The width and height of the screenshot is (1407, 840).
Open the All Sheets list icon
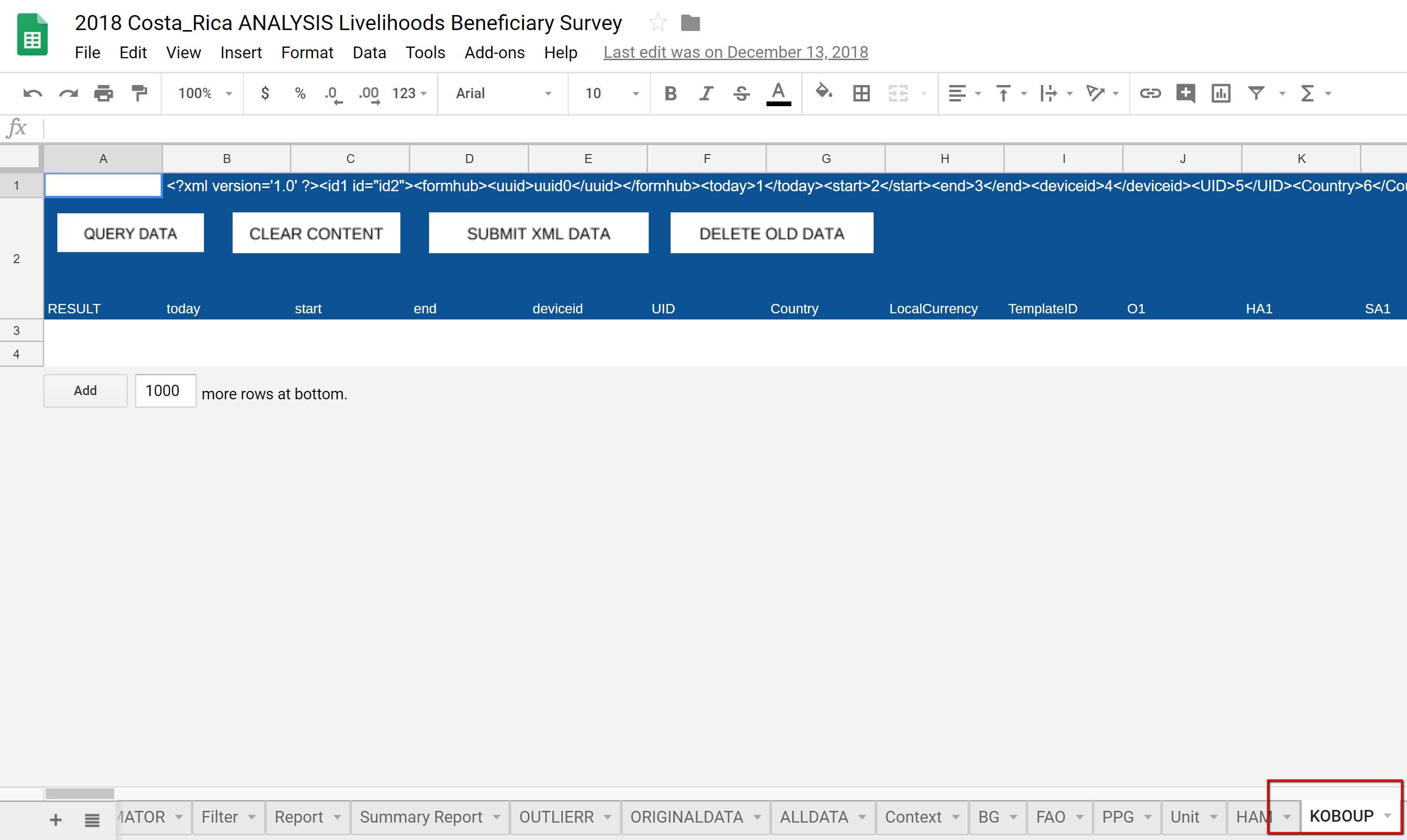point(92,820)
